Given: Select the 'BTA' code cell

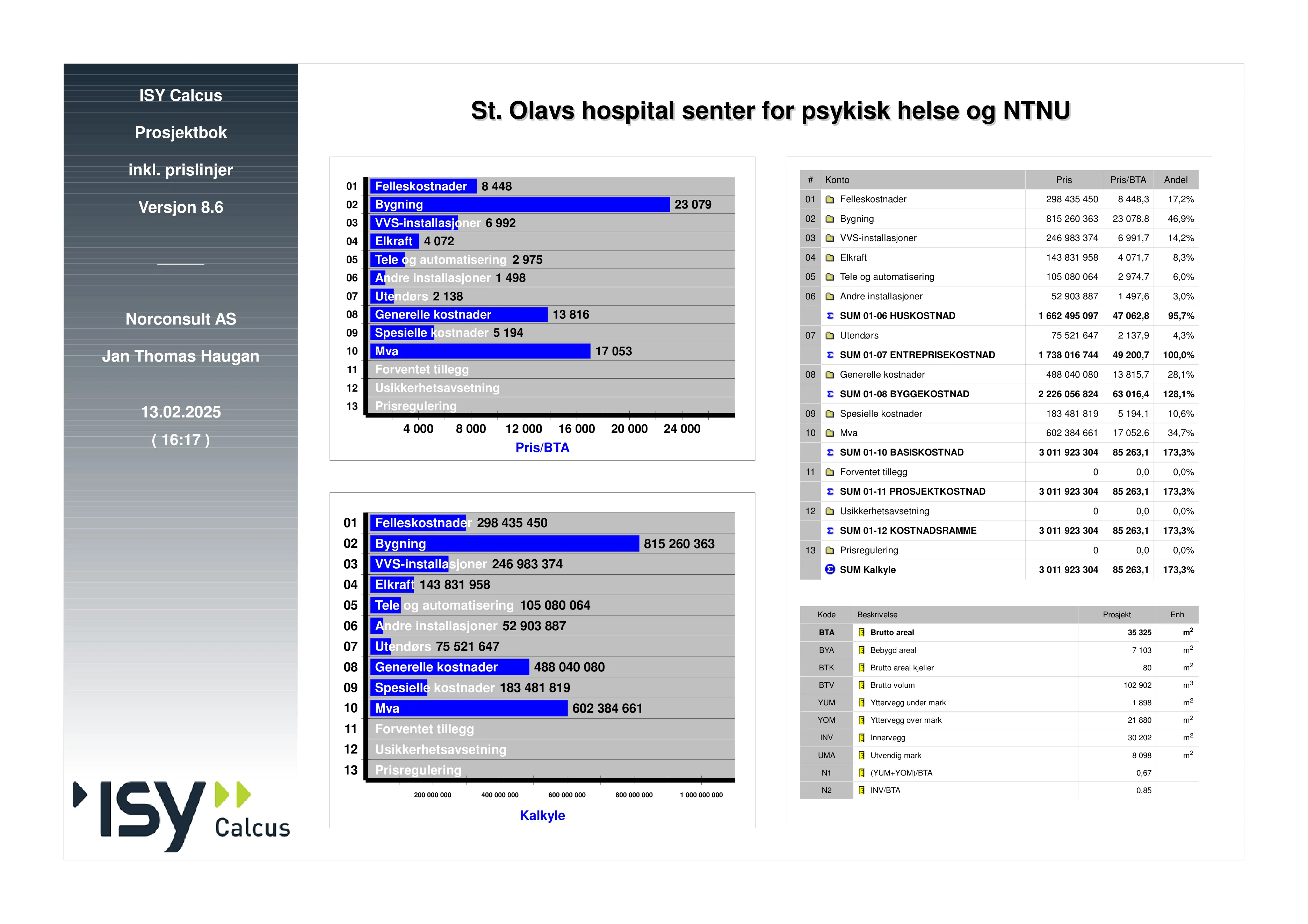Looking at the screenshot, I should click(826, 632).
